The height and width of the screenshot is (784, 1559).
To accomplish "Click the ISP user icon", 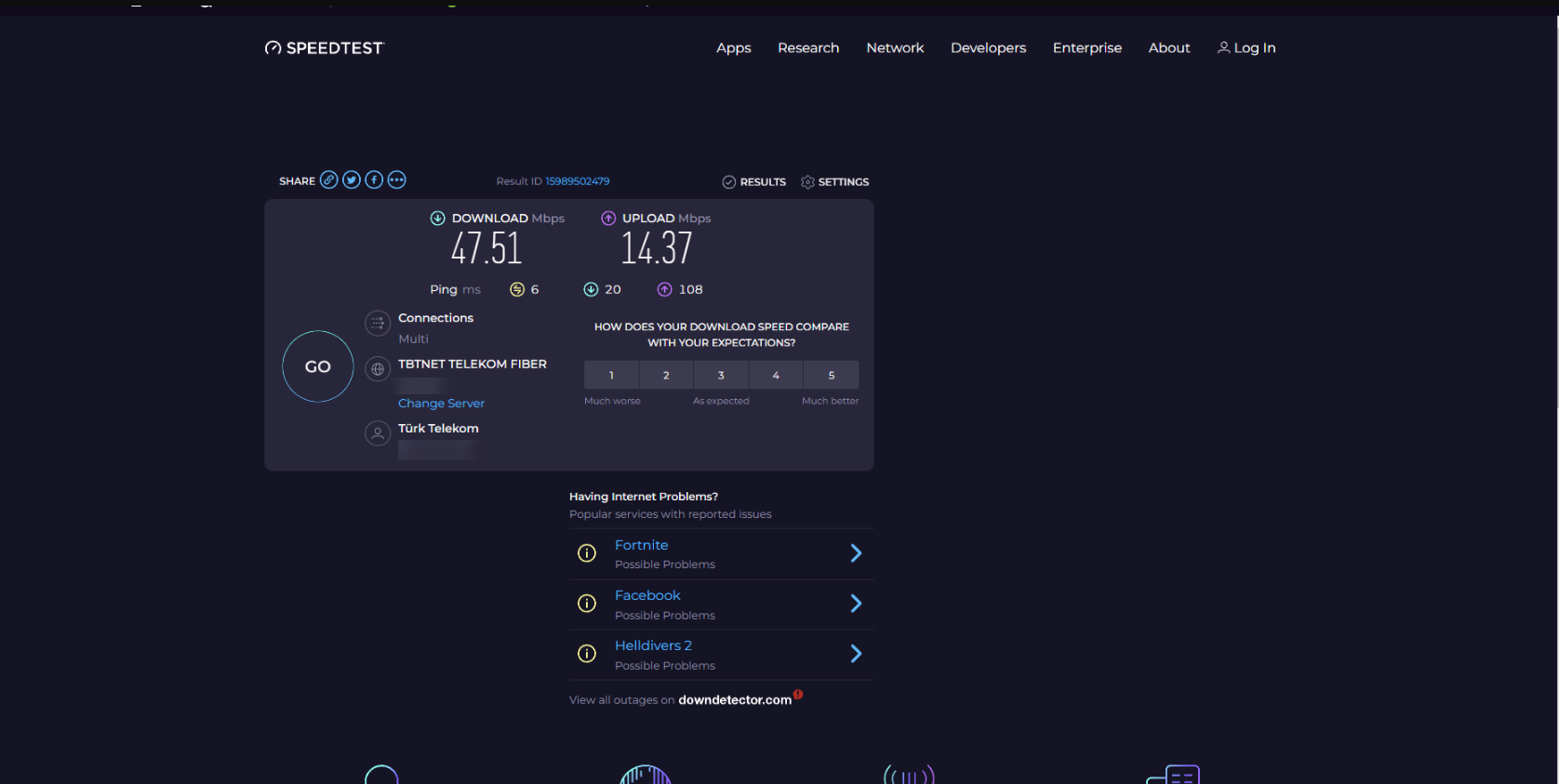I will click(378, 433).
